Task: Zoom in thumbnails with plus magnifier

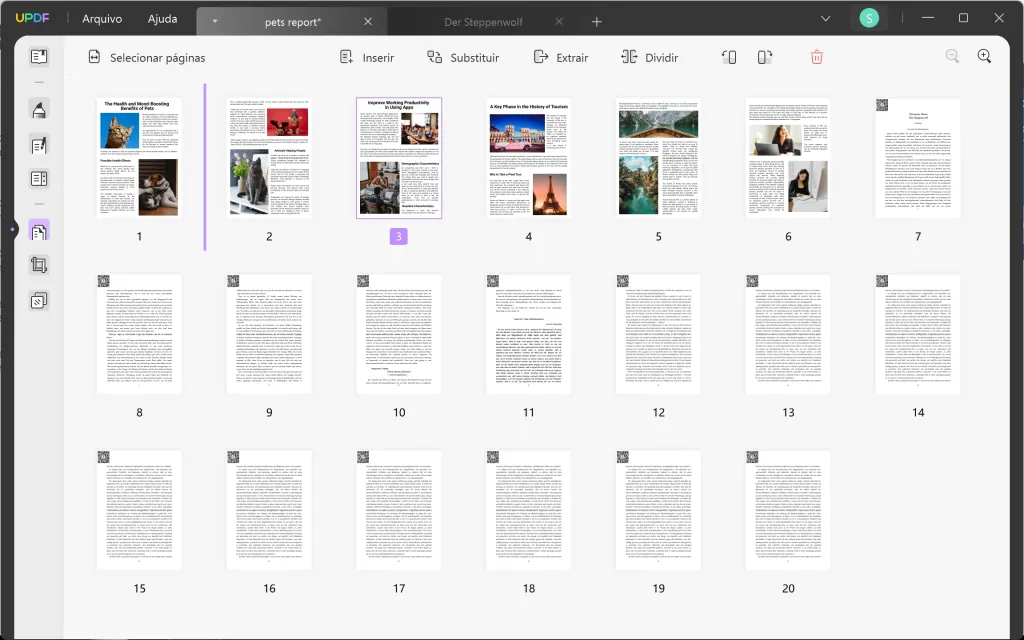Action: pos(984,57)
